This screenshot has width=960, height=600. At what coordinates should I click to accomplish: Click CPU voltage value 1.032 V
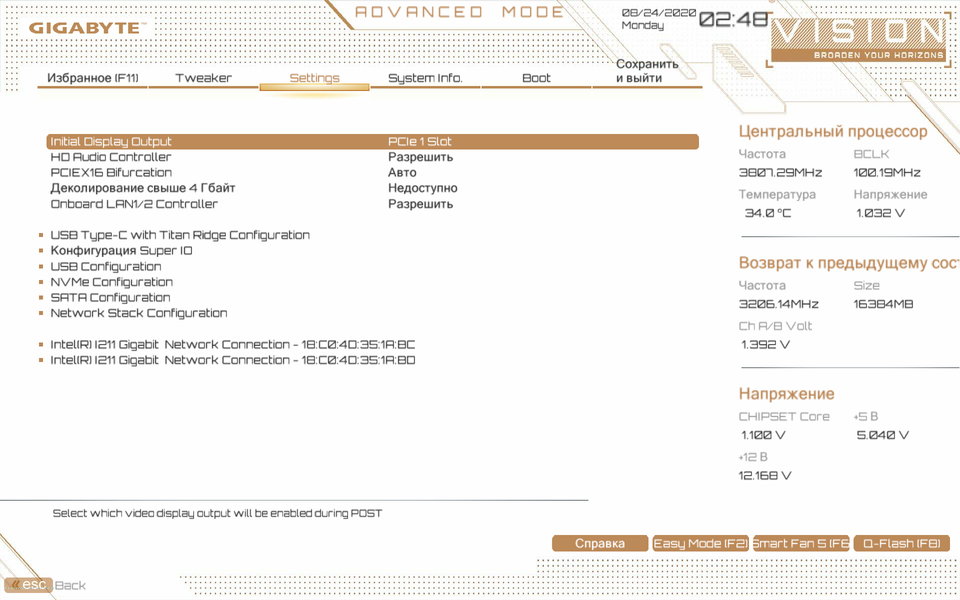(880, 213)
